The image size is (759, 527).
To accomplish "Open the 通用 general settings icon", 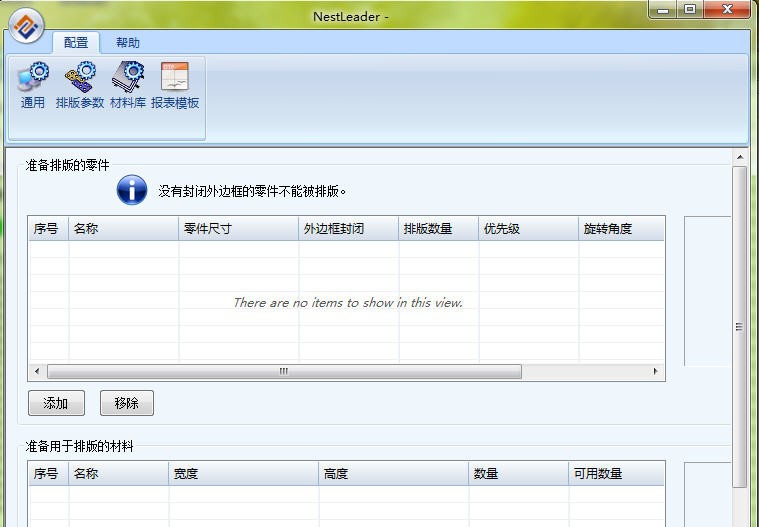I will point(33,85).
